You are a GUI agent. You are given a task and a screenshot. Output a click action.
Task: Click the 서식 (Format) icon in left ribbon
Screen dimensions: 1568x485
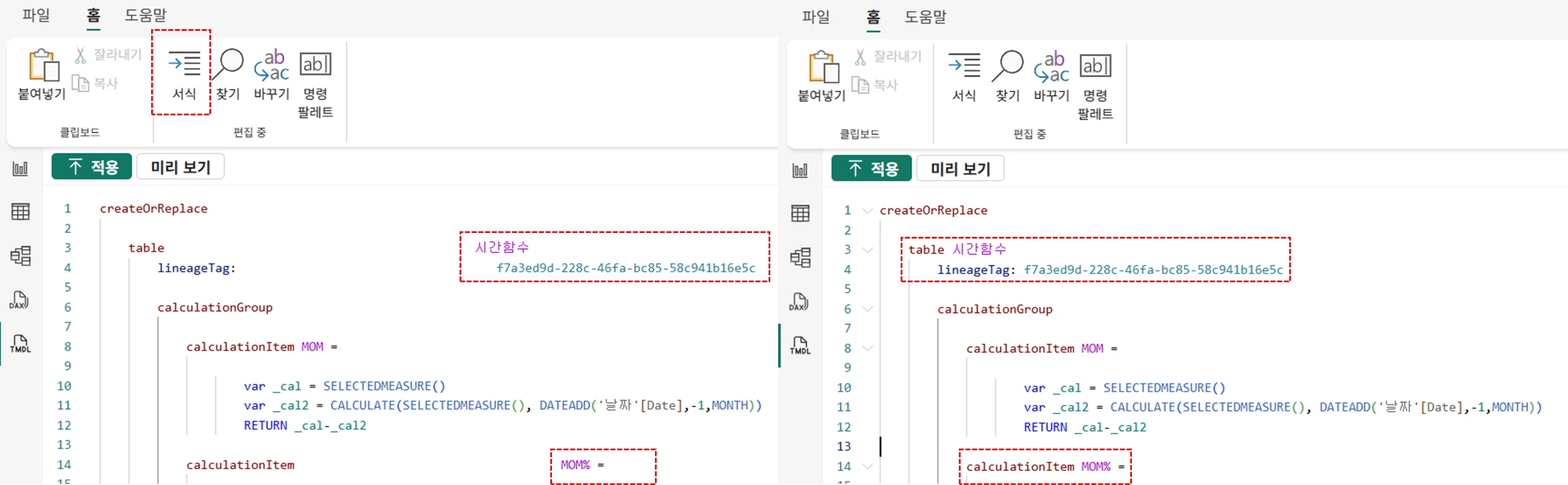[x=184, y=64]
